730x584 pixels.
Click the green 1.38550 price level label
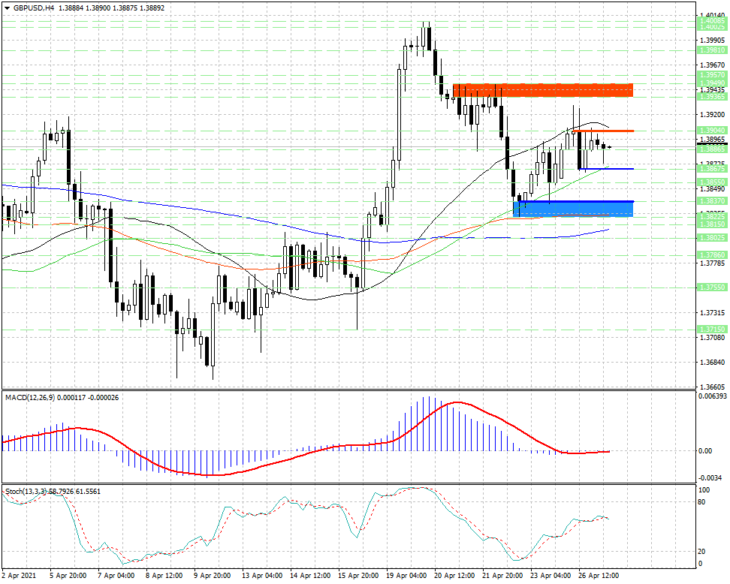712,182
